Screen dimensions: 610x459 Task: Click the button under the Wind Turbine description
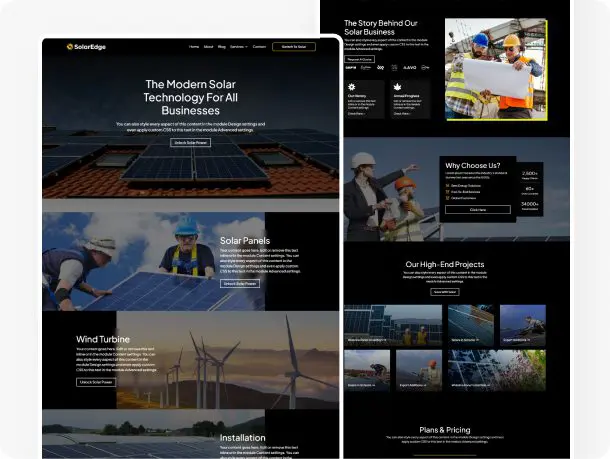click(97, 382)
